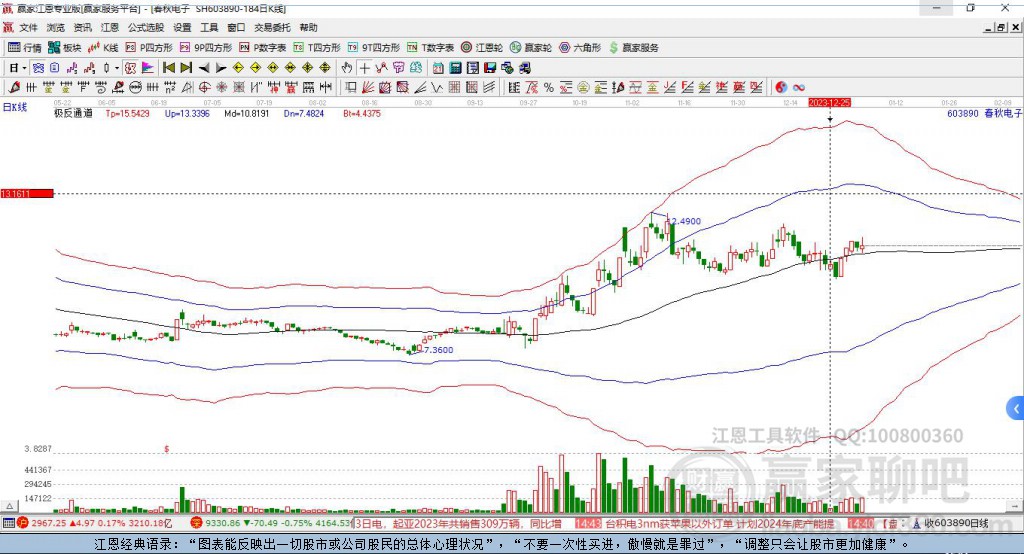Jump to last bar with skip-to-end arrow
The width and height of the screenshot is (1024, 554).
(186, 68)
